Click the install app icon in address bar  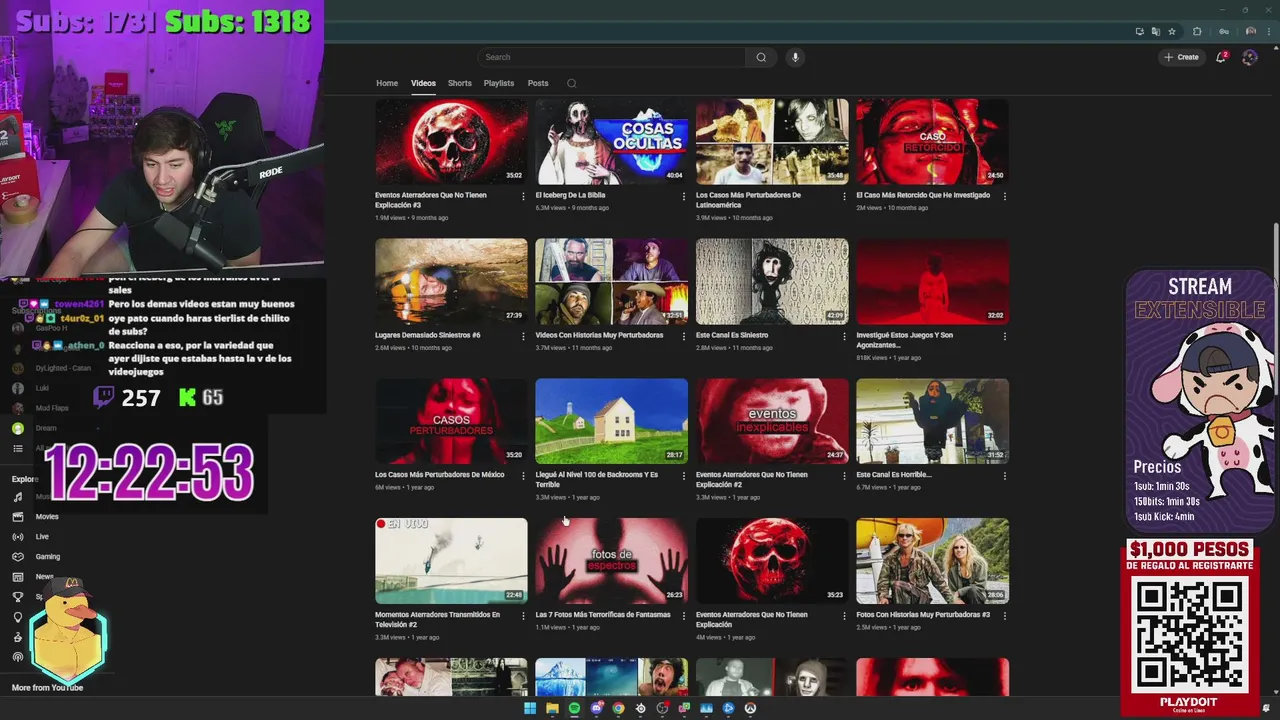pyautogui.click(x=1139, y=31)
